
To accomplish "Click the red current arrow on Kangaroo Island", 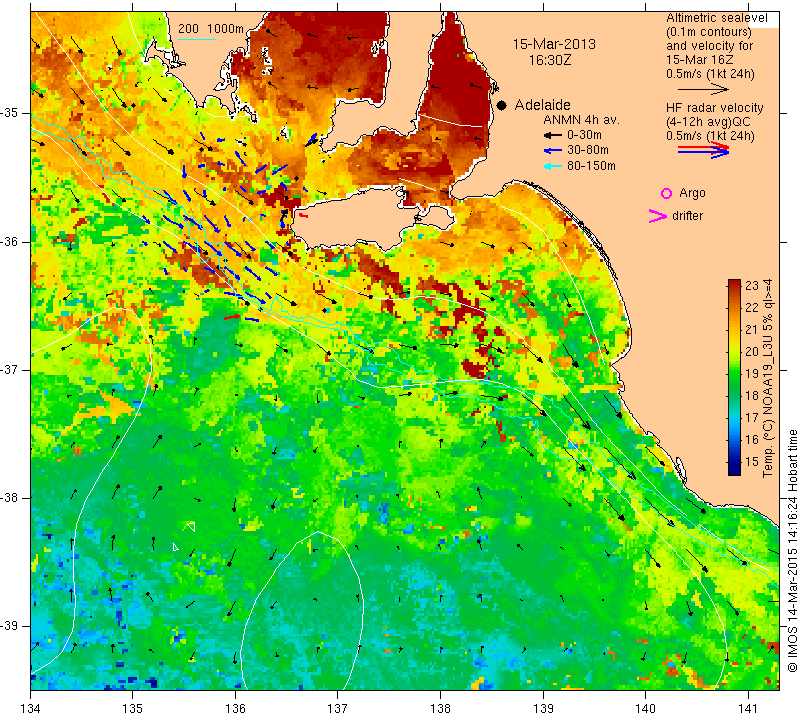I will [x=303, y=216].
